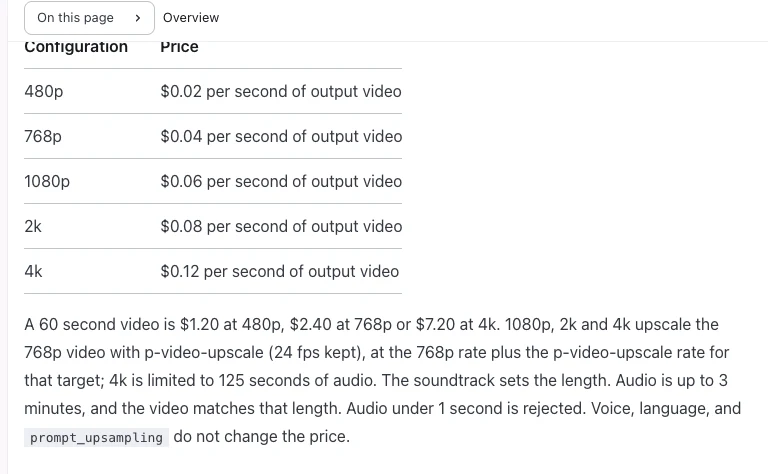The height and width of the screenshot is (474, 768).
Task: Click the Price column header
Action: [x=179, y=47]
